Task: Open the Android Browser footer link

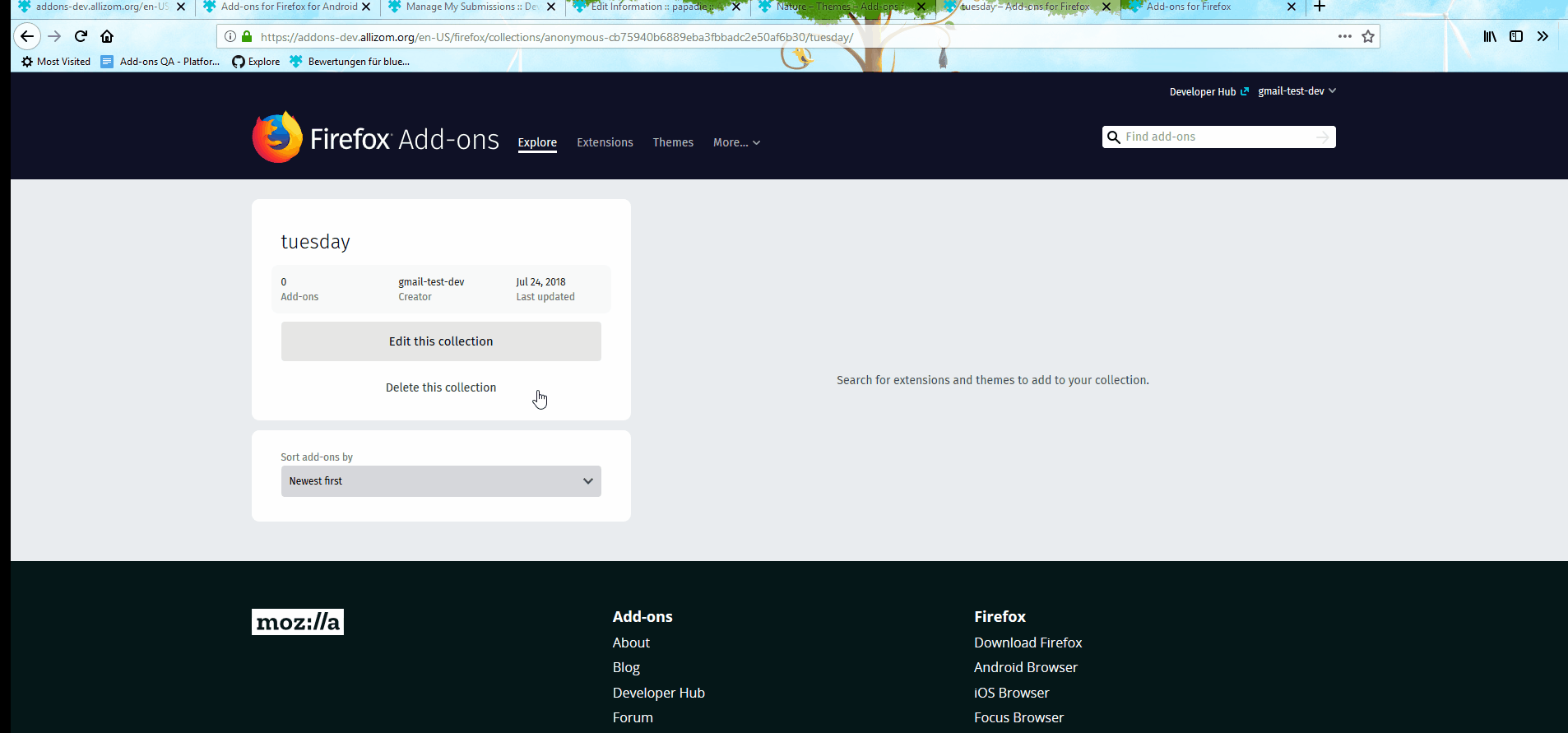Action: 1025,667
